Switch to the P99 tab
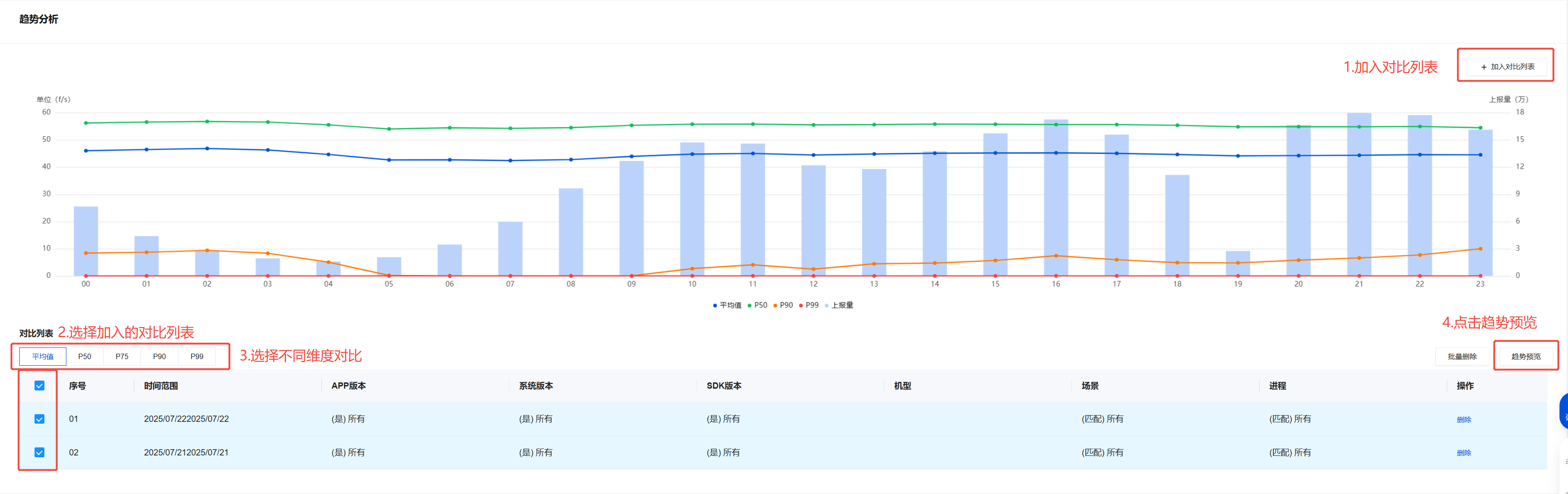This screenshot has height=494, width=1568. tap(196, 356)
